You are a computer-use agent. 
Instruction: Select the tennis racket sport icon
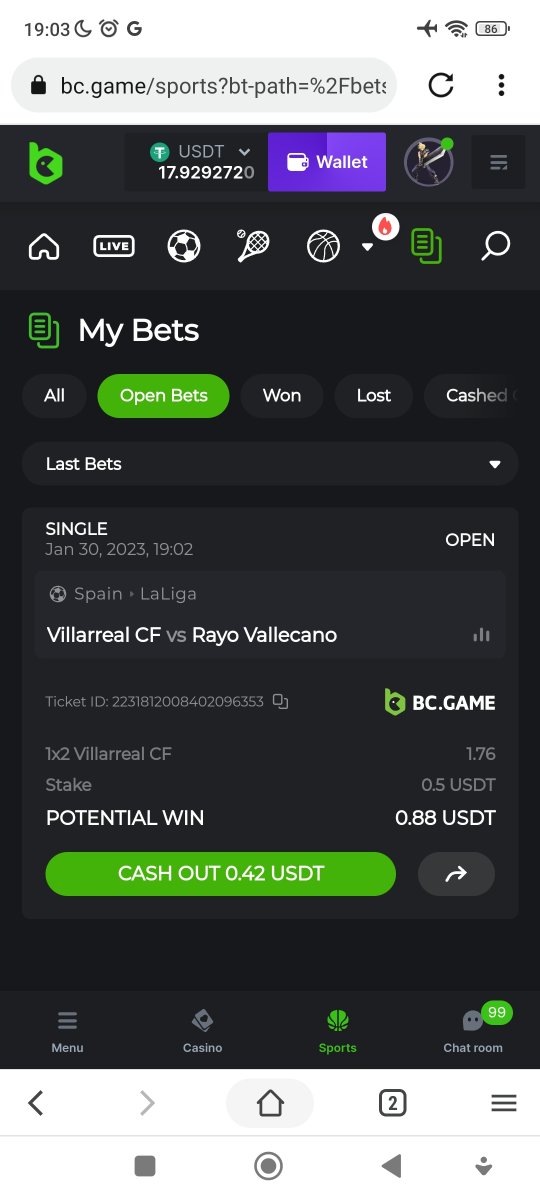tap(253, 246)
